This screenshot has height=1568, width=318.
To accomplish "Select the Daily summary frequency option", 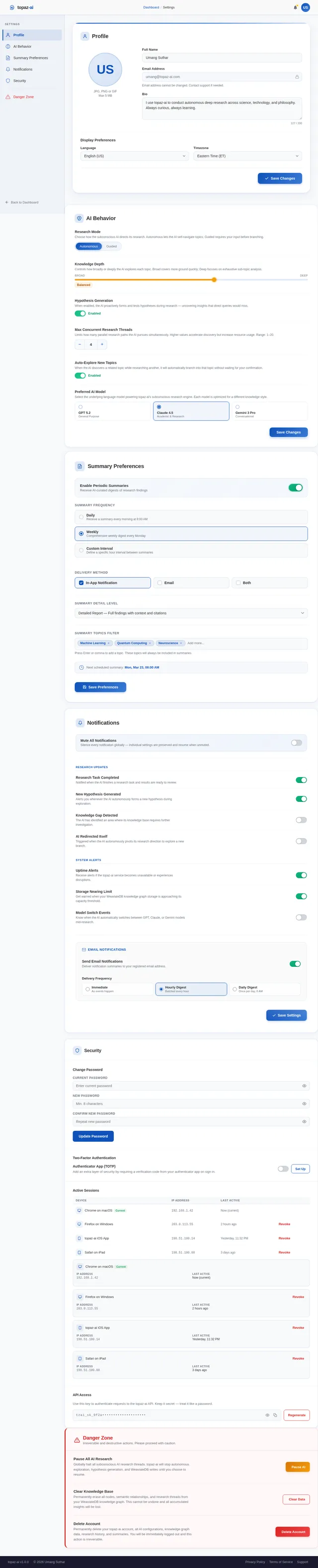I will (81, 517).
